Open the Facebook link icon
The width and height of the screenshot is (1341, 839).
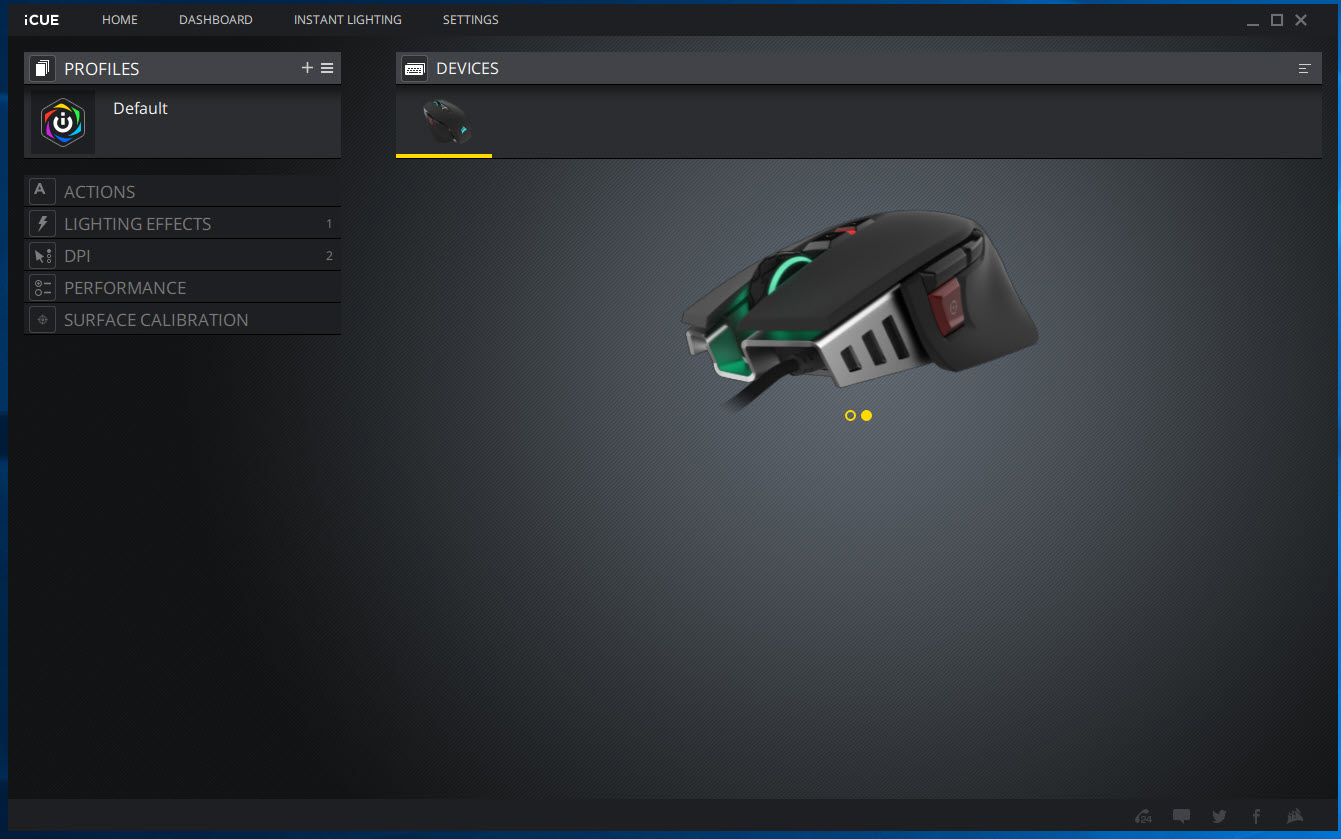tap(1256, 816)
